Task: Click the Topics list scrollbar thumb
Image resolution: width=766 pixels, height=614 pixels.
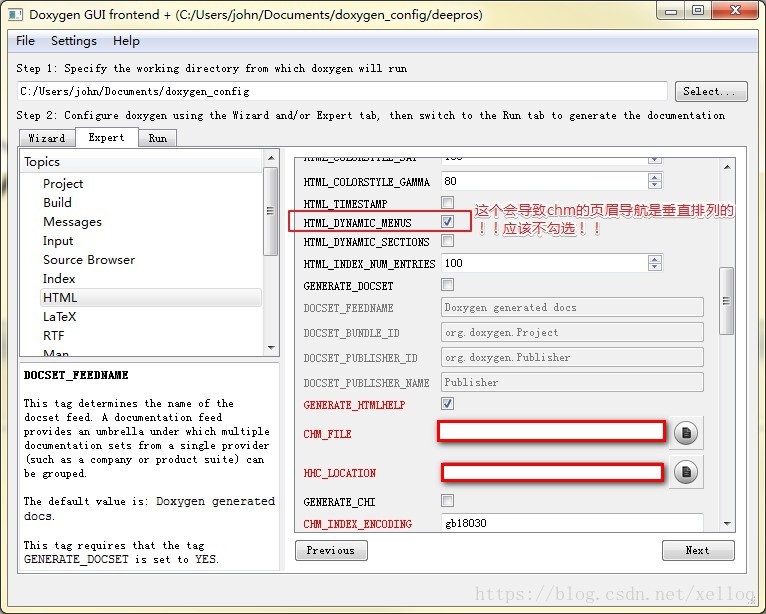Action: pos(270,211)
